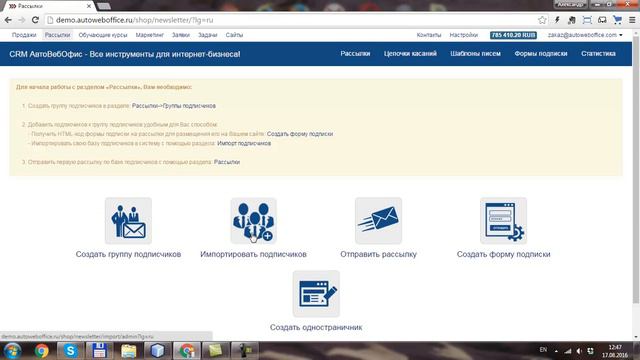Click the Создать одностраничник label
The width and height of the screenshot is (640, 360).
(316, 327)
